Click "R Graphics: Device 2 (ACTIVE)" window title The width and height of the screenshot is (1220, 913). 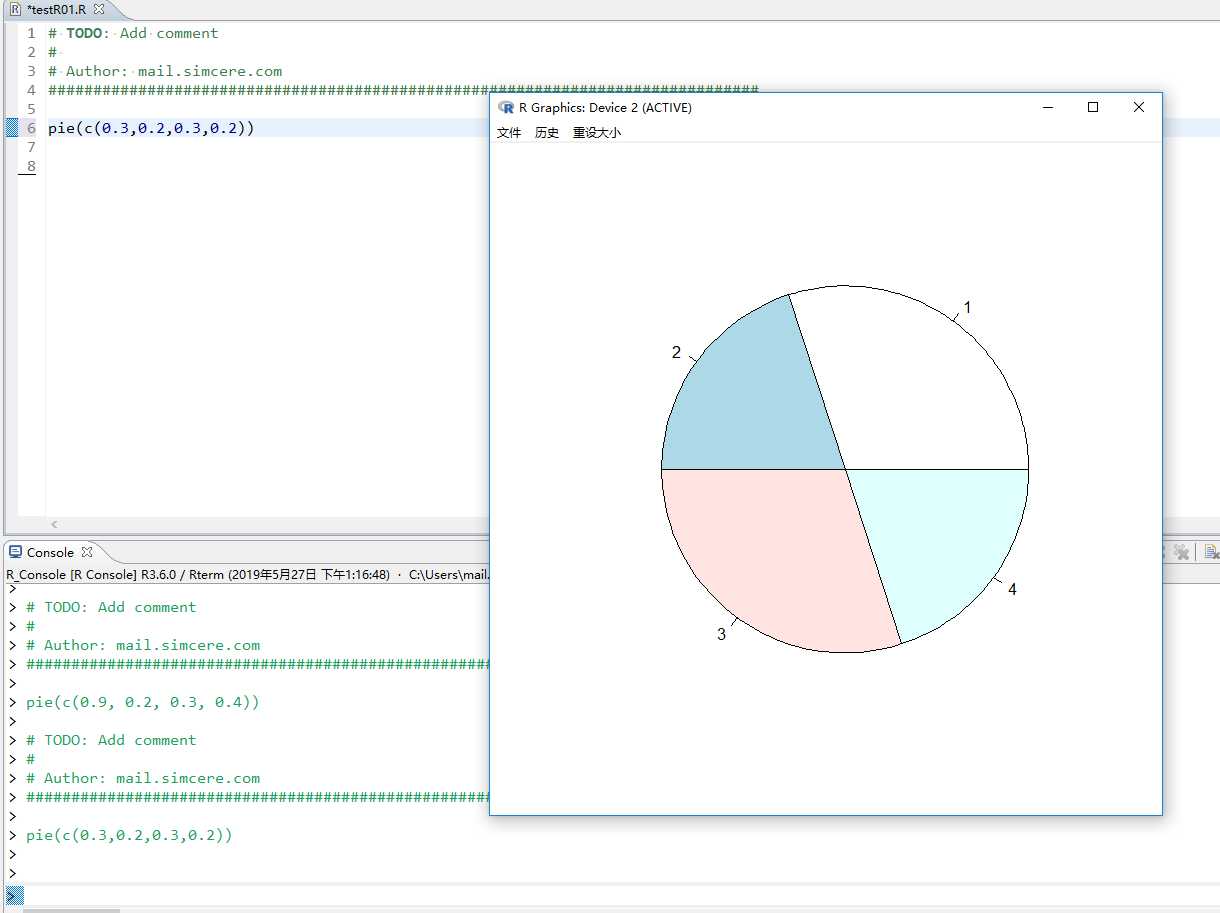pos(605,107)
